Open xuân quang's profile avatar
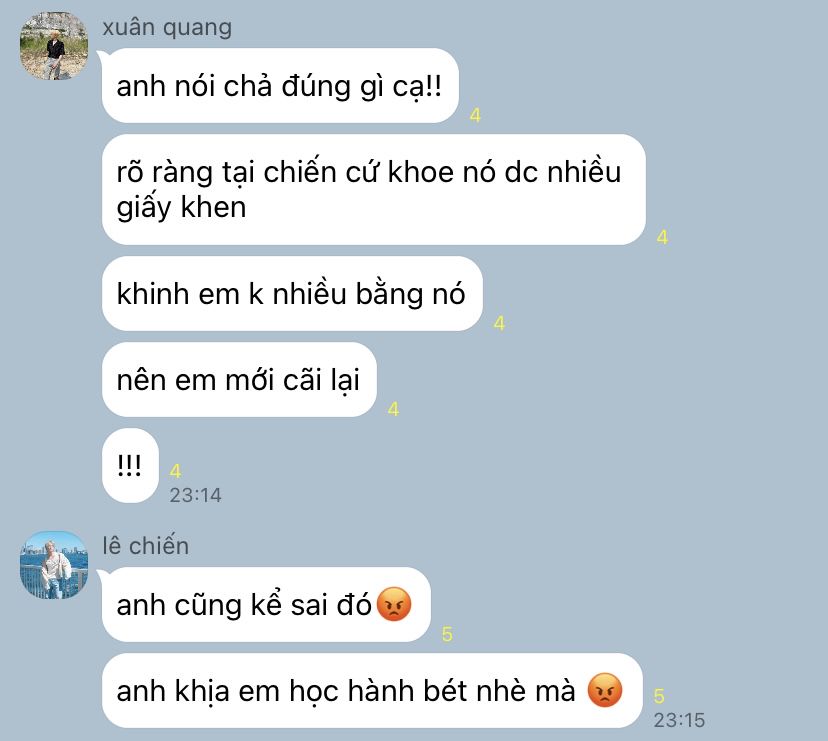This screenshot has height=741, width=828. point(54,46)
